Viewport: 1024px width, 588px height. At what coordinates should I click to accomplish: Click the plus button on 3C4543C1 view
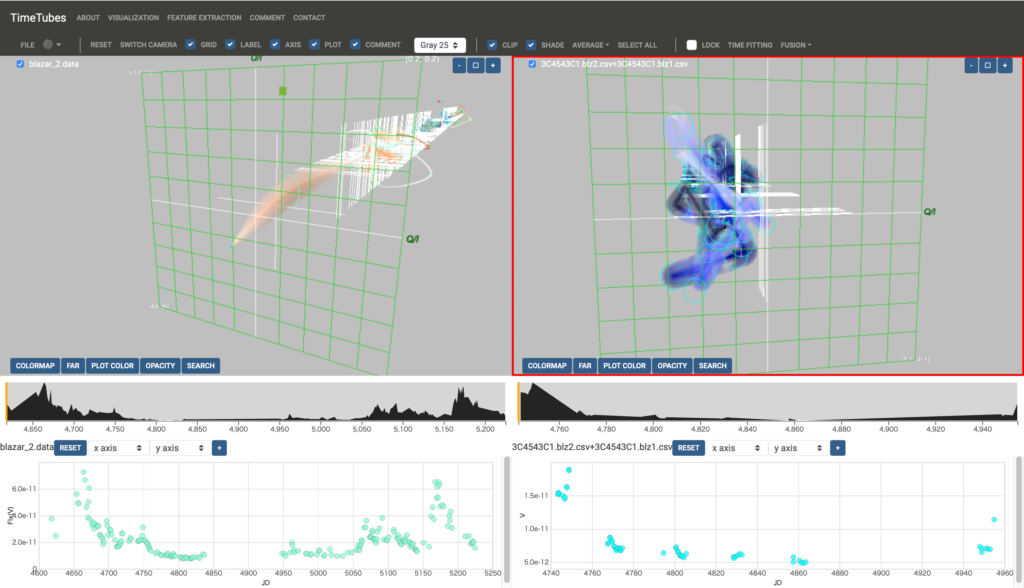[x=1004, y=65]
